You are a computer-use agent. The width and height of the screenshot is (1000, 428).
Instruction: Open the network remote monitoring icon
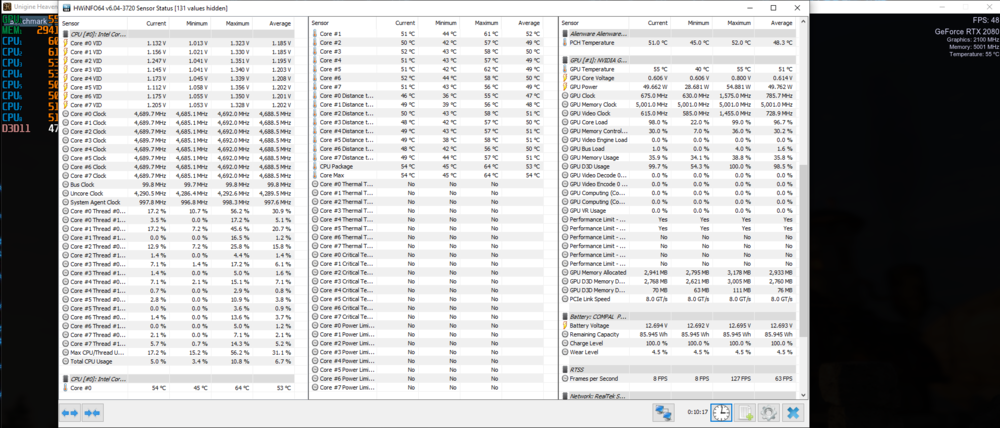662,412
